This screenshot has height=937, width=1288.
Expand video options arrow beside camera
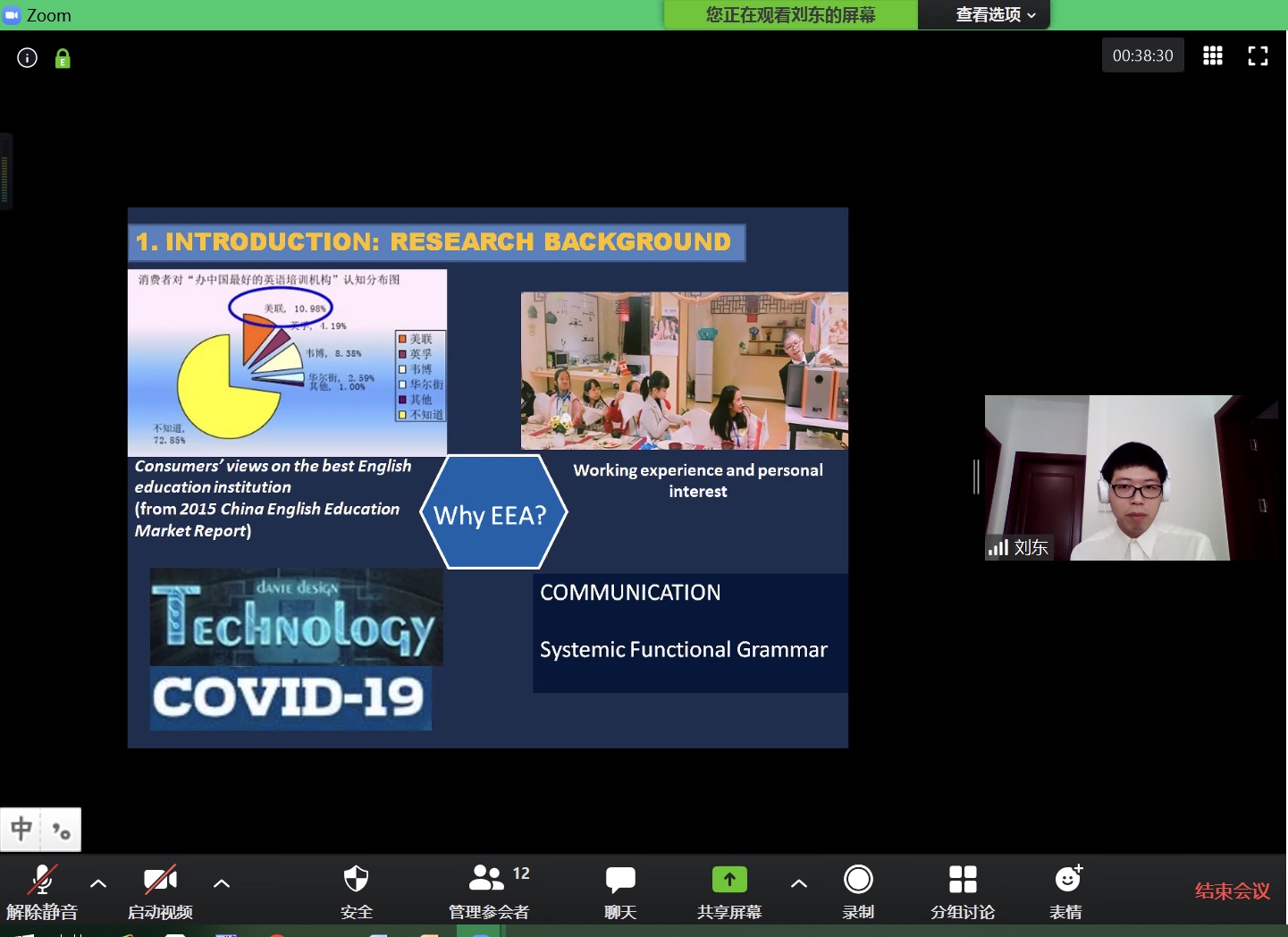222,883
